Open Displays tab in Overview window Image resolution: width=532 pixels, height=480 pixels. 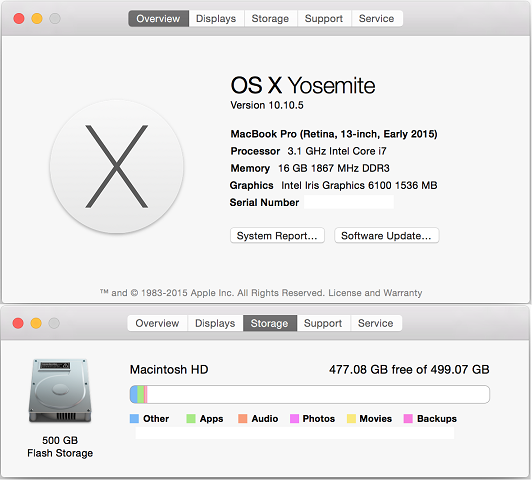216,18
